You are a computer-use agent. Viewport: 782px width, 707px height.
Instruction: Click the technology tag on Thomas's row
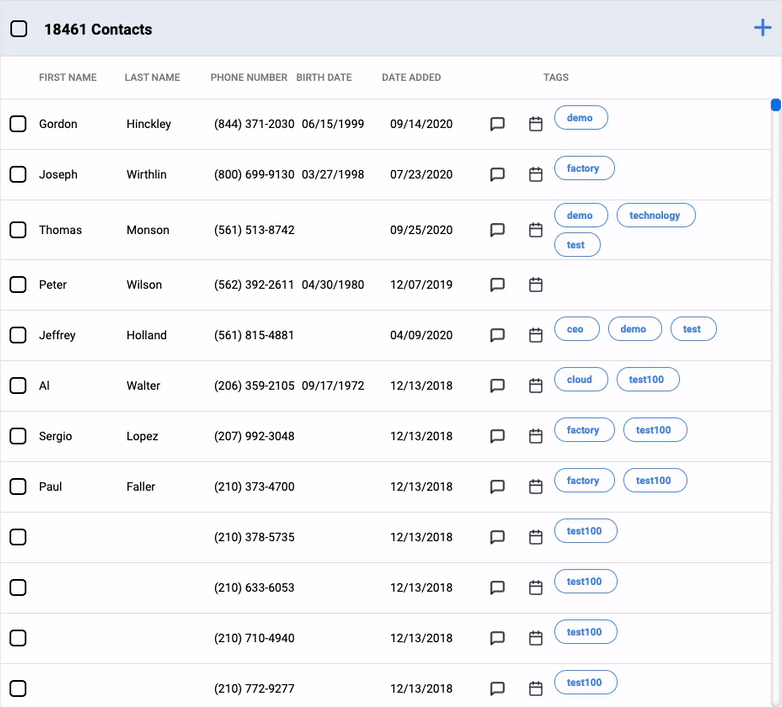tap(656, 215)
